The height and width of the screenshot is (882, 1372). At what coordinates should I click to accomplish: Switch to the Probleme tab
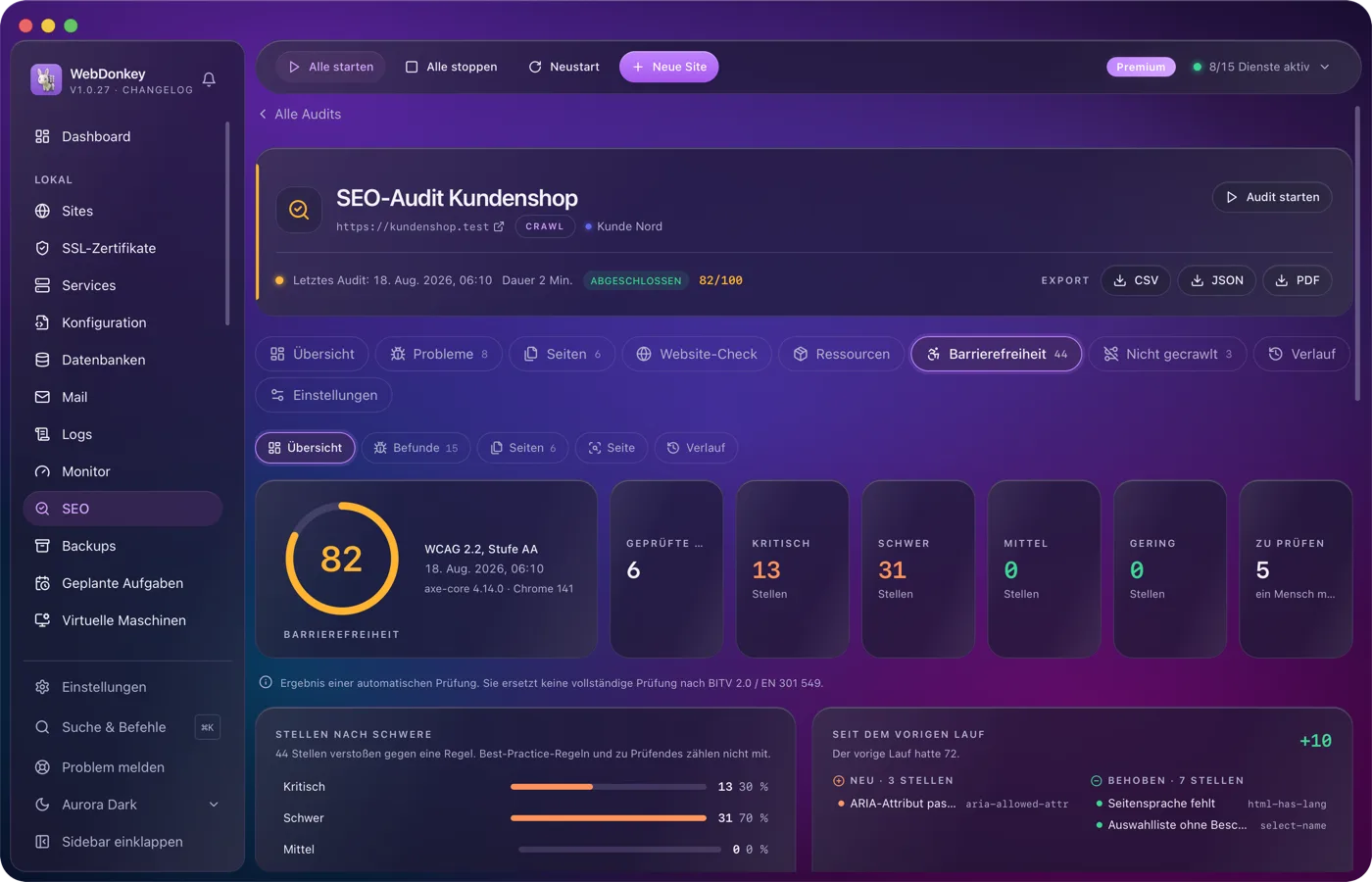click(x=439, y=354)
